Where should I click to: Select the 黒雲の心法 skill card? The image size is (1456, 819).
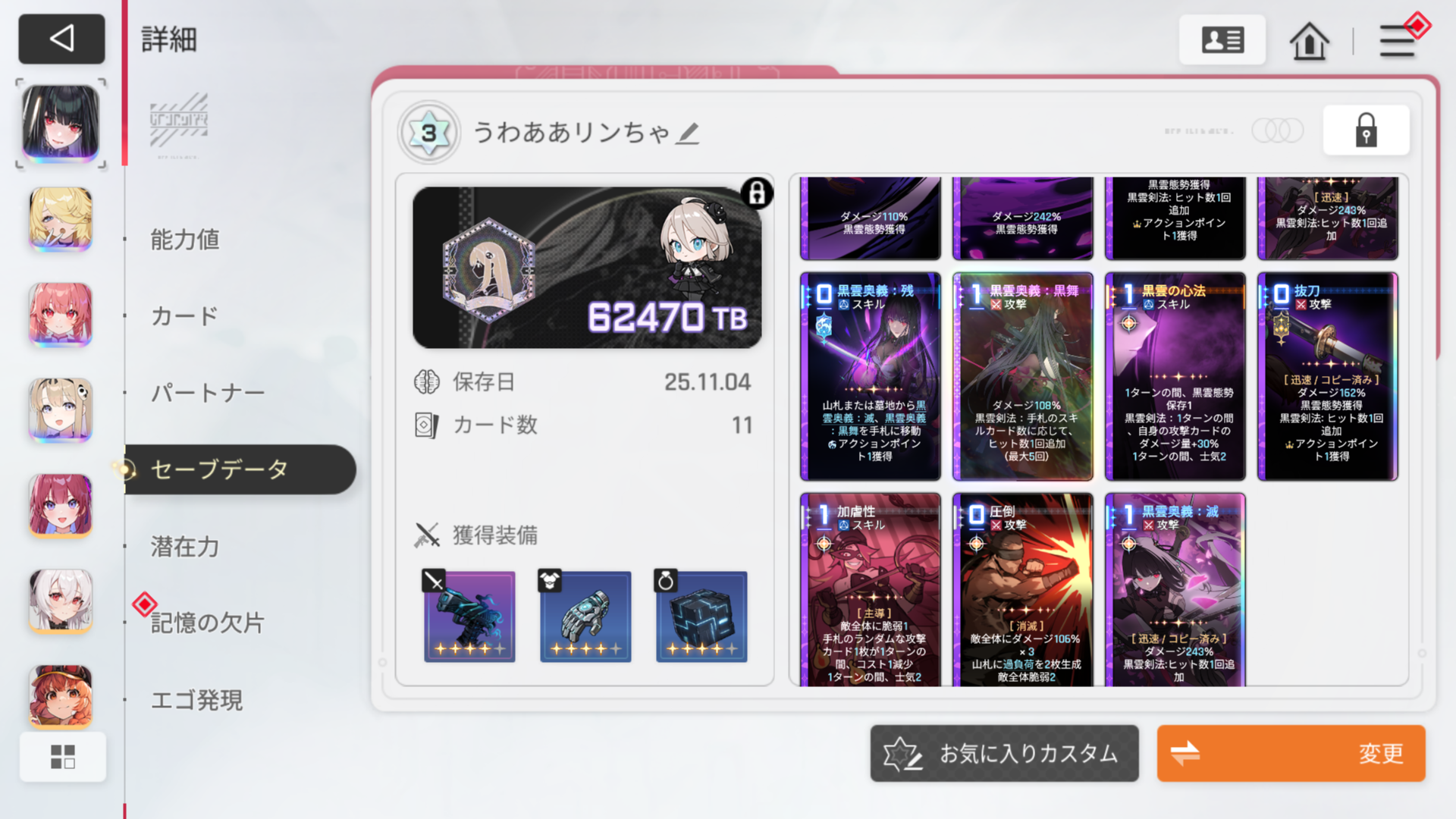[x=1175, y=377]
